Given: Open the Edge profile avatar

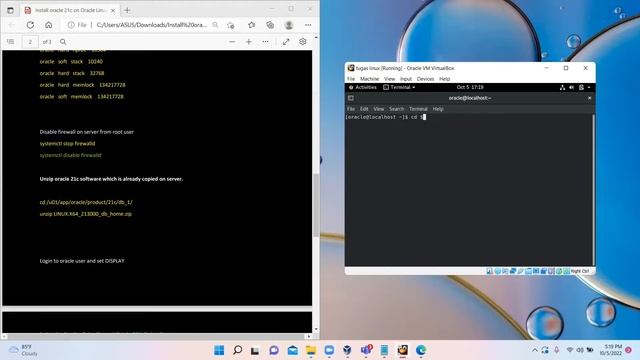Looking at the screenshot, I should tap(289, 25).
